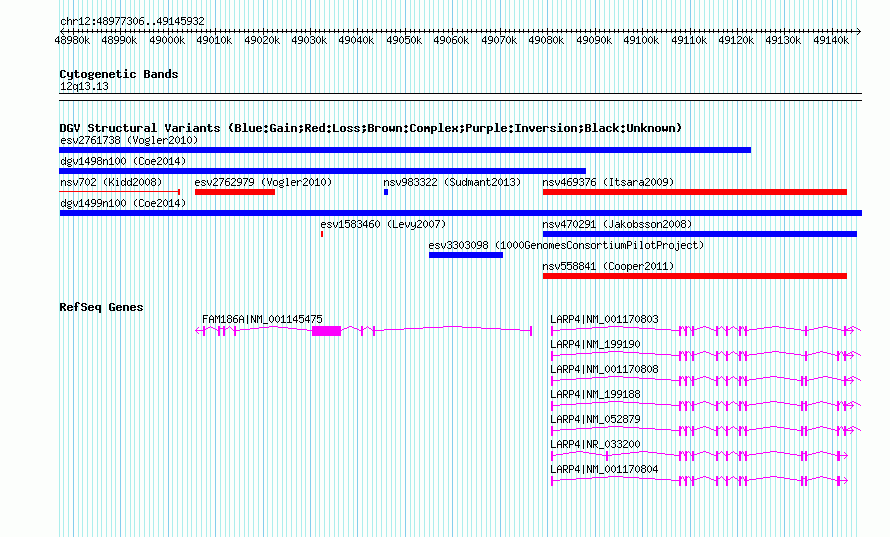Open the nsv558841 (Cooper2011) variant label

[608, 266]
